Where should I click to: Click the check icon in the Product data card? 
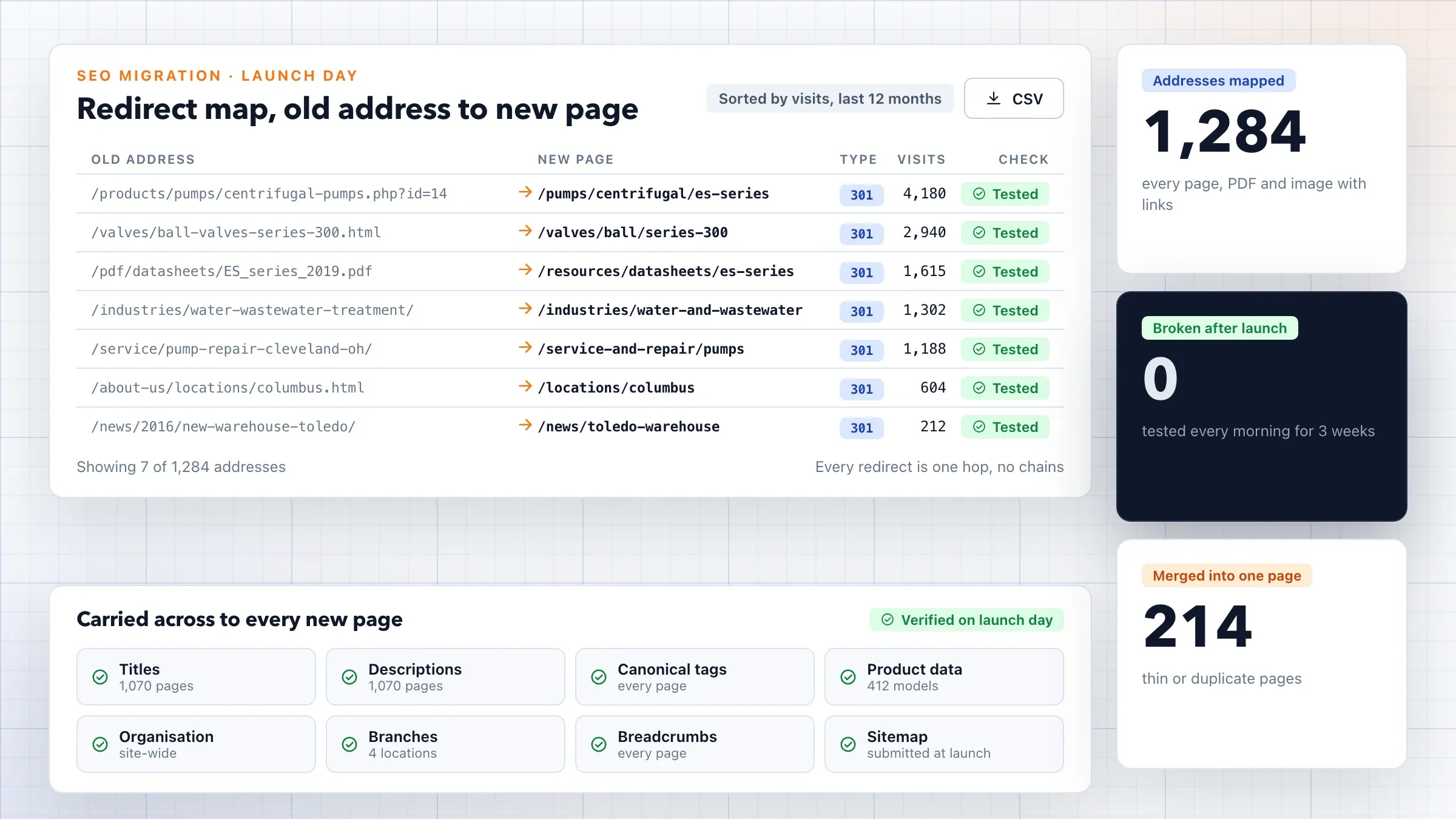point(848,677)
